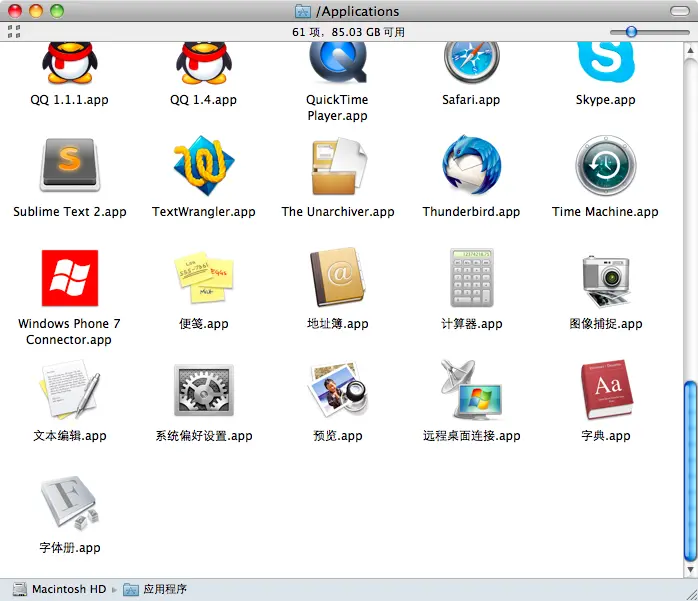Click the icon size slider knob
The width and height of the screenshot is (698, 601).
coord(631,32)
